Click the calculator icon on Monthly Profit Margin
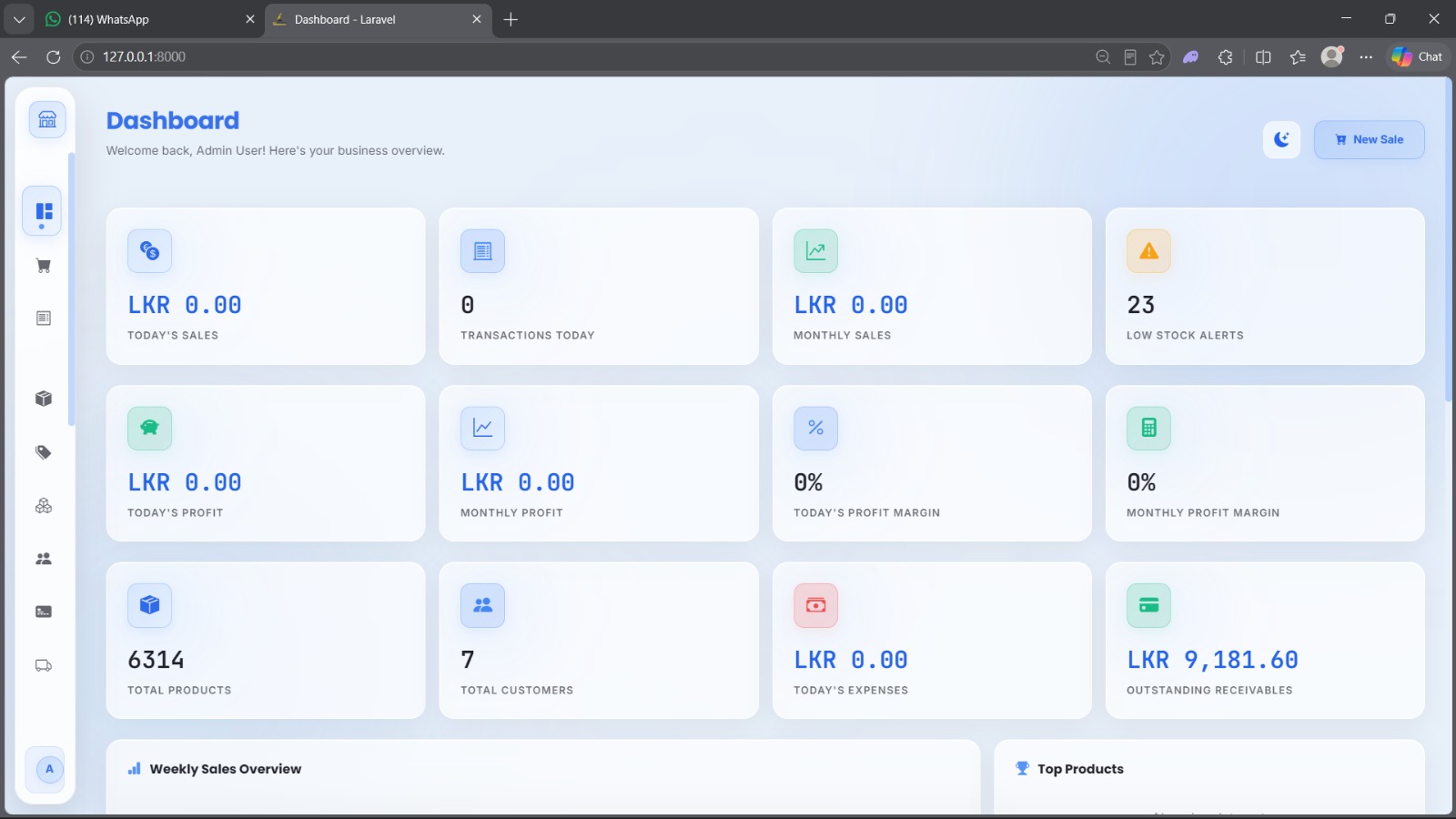 coord(1148,428)
